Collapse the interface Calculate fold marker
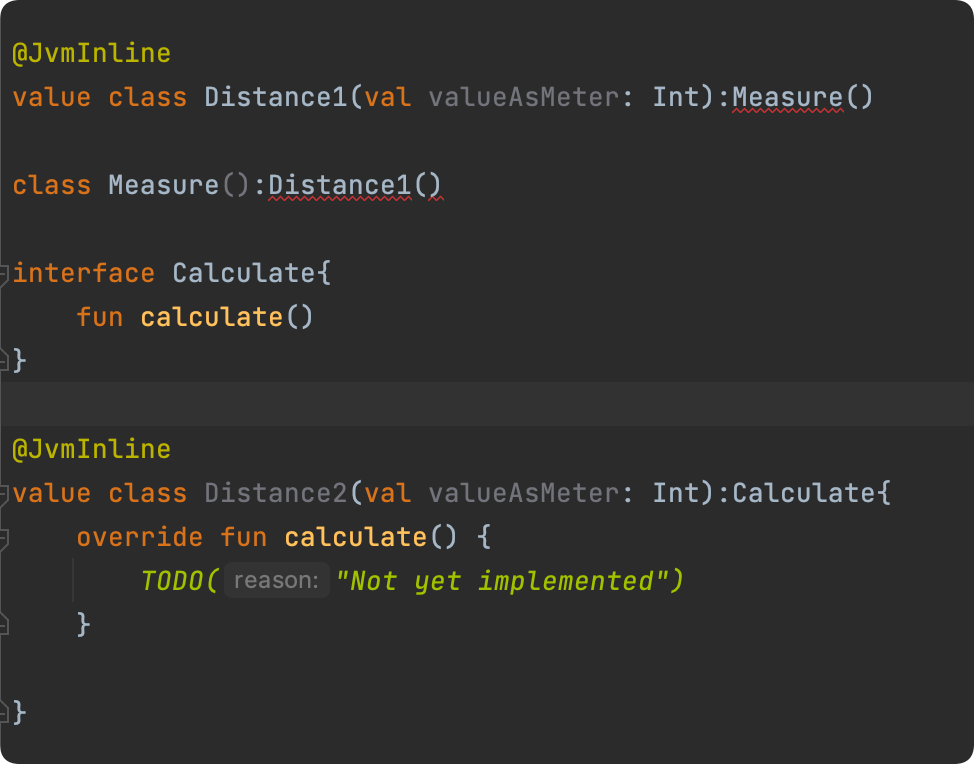The image size is (974, 764). click(x=4, y=273)
